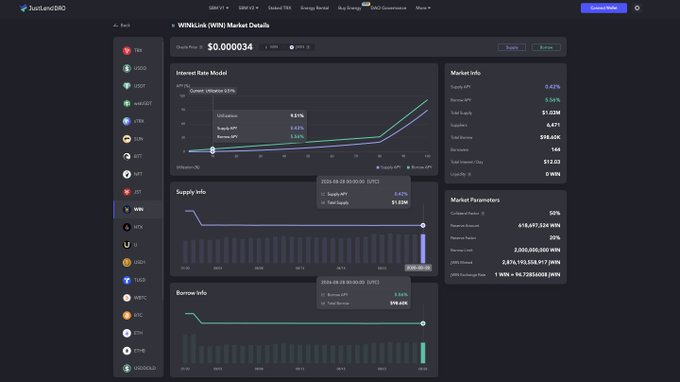680x382 pixels.
Task: Click the Borrowers 144 value
Action: (556, 150)
